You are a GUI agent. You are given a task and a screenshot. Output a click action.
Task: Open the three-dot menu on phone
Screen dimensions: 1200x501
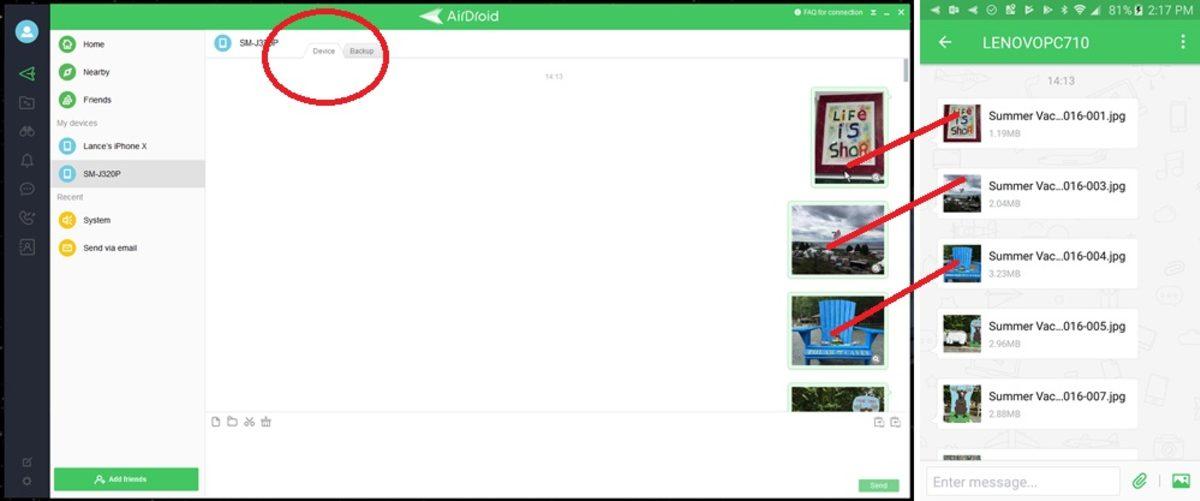(1181, 42)
